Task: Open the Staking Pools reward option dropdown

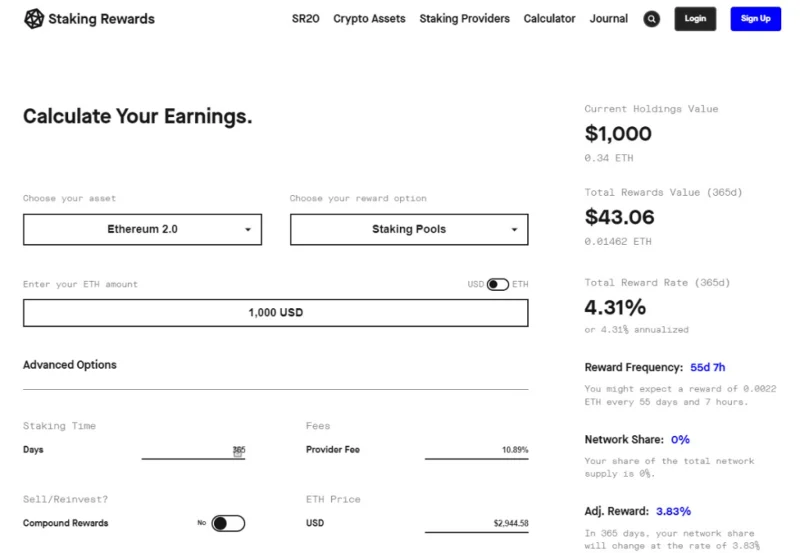Action: click(x=409, y=230)
